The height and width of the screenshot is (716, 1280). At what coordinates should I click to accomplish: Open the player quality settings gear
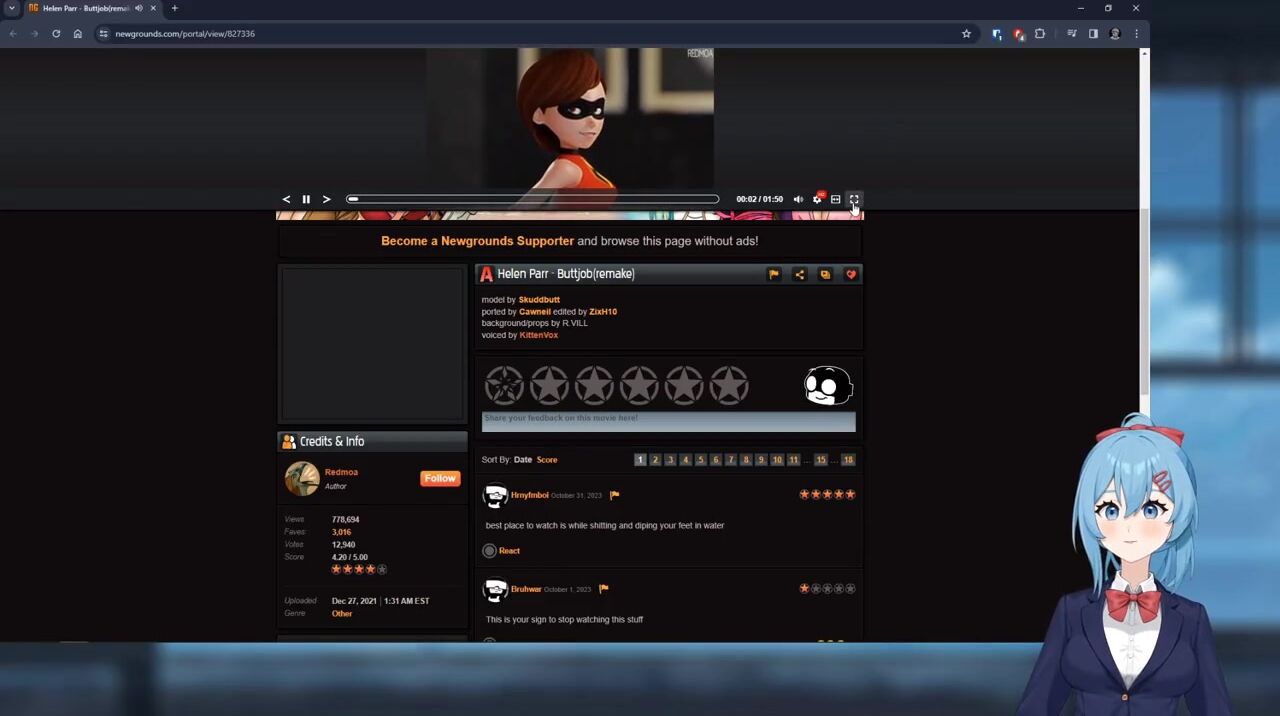(x=817, y=199)
